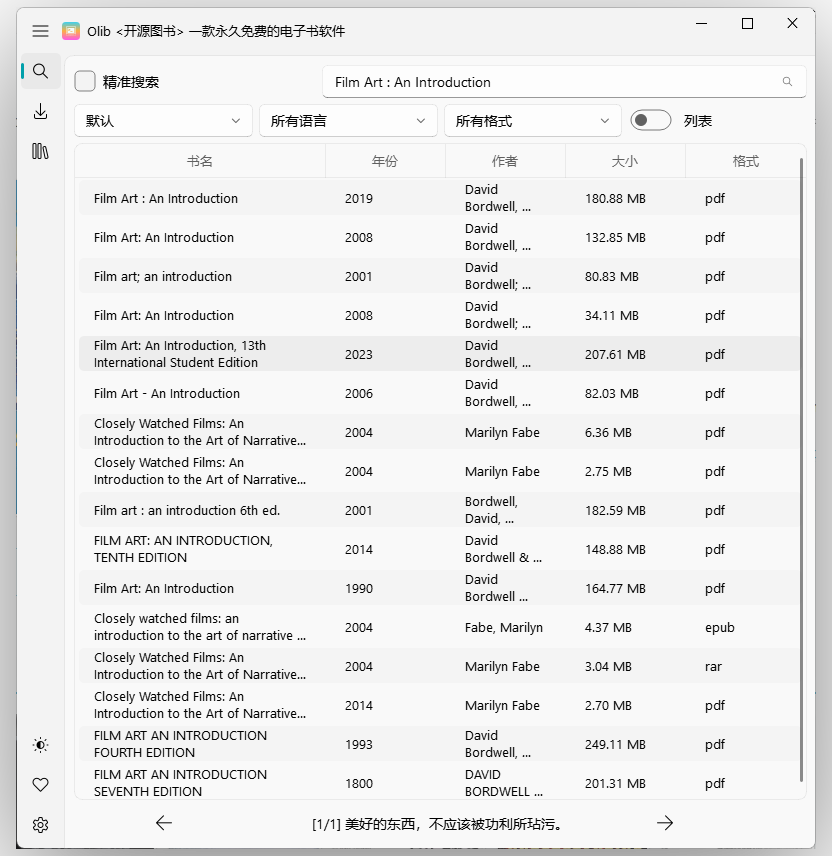Maximize the Olib window
The height and width of the screenshot is (856, 832).
(747, 23)
